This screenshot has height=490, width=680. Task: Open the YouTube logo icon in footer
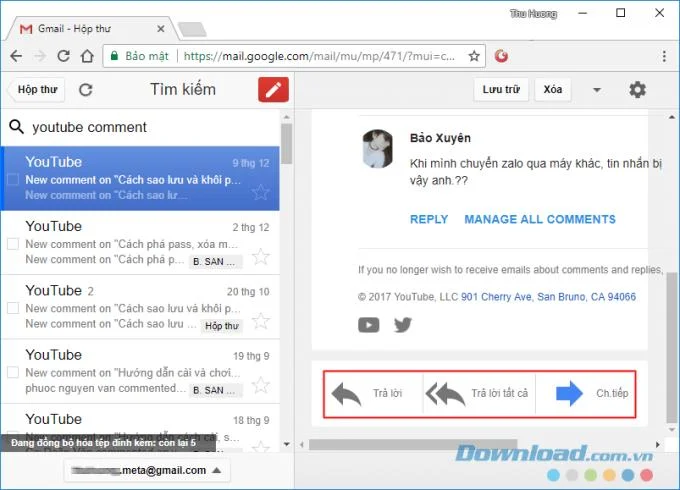pos(369,325)
